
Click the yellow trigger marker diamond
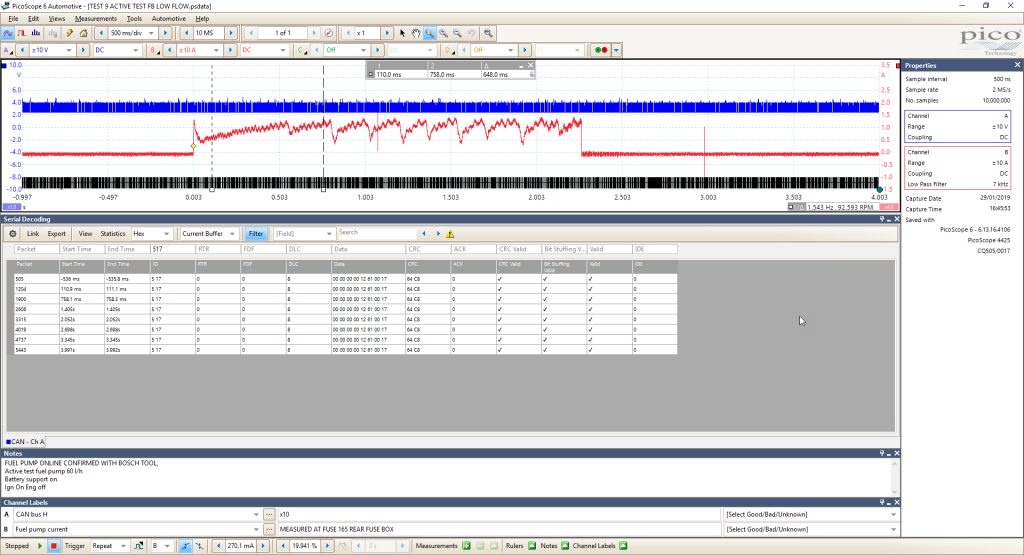pyautogui.click(x=193, y=146)
